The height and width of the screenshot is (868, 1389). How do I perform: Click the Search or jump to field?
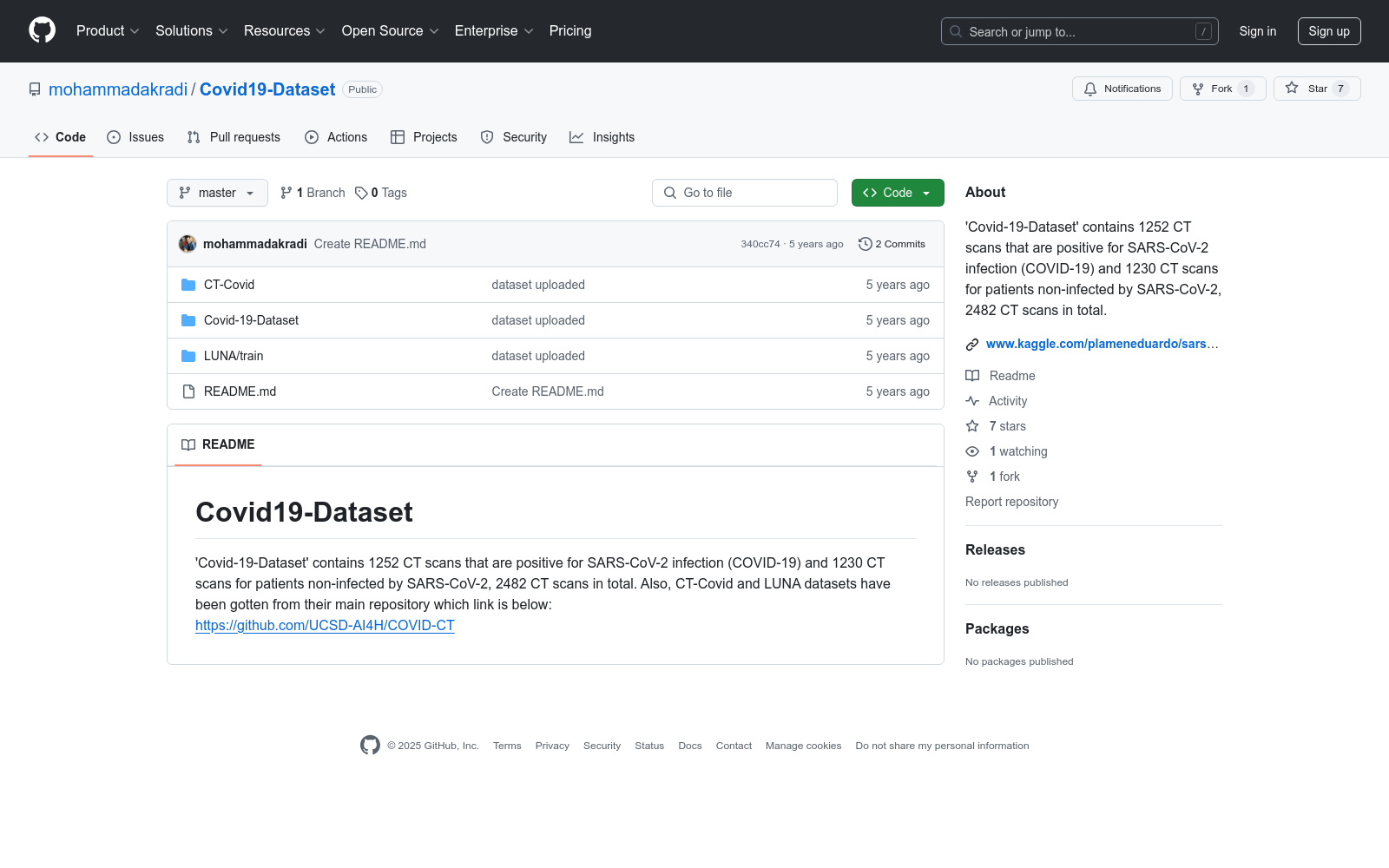1080,31
